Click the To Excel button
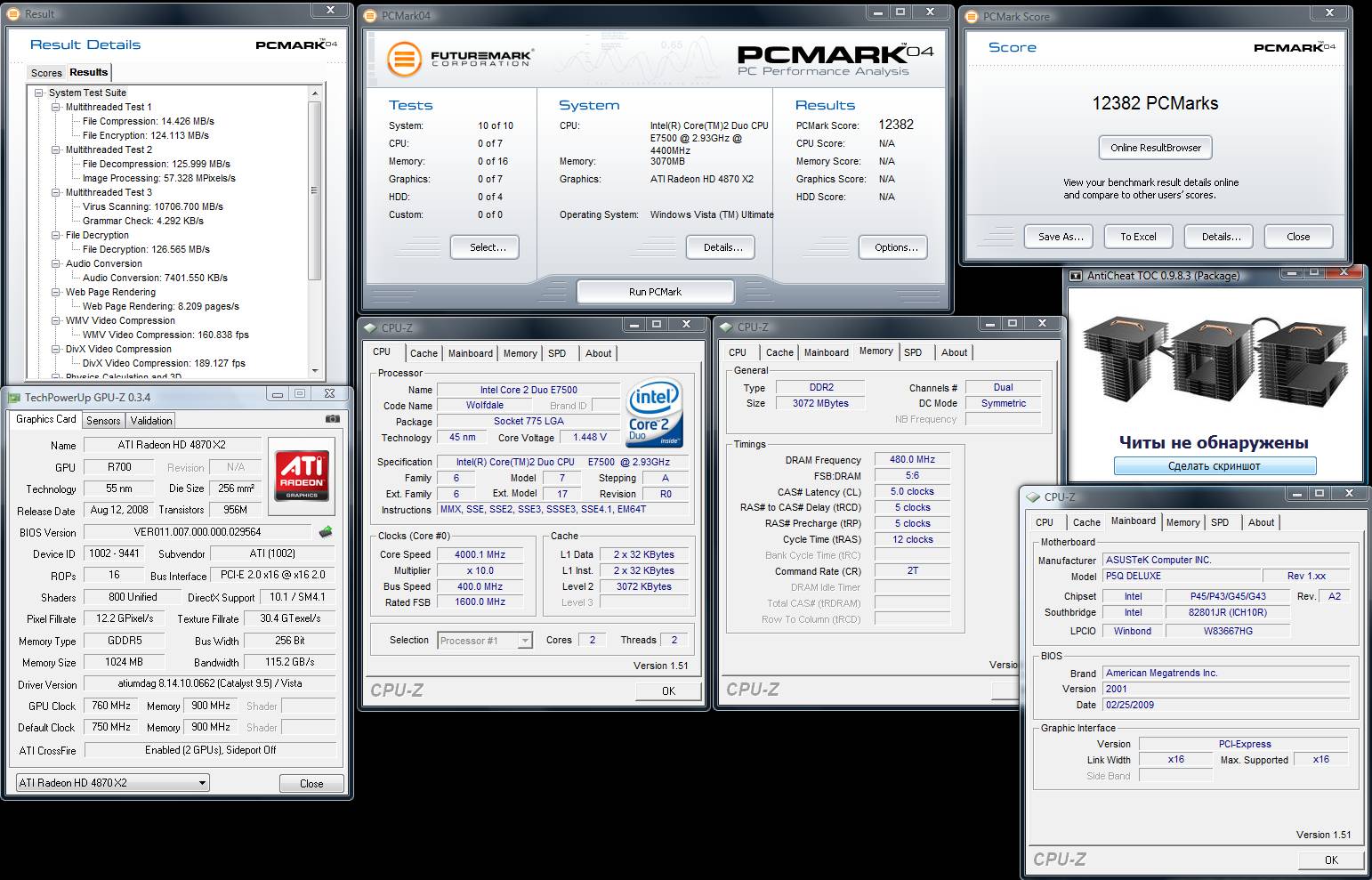 click(1138, 237)
